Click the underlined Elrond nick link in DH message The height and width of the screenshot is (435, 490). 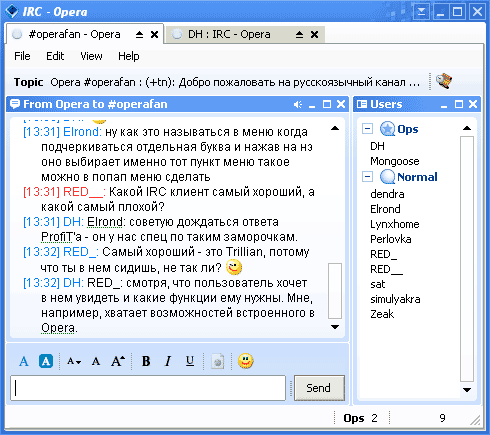coord(105,222)
